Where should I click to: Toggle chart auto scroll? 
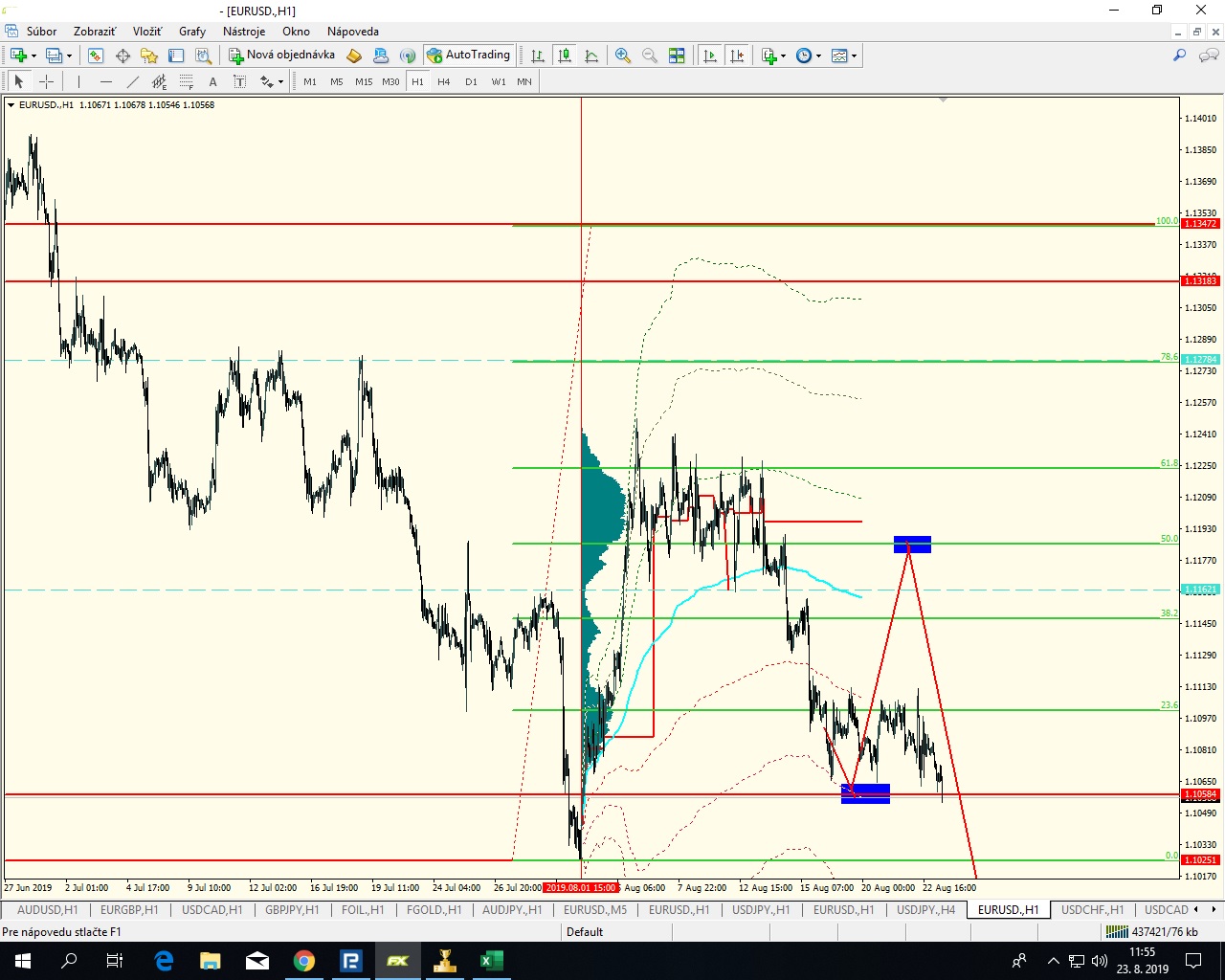(x=710, y=56)
